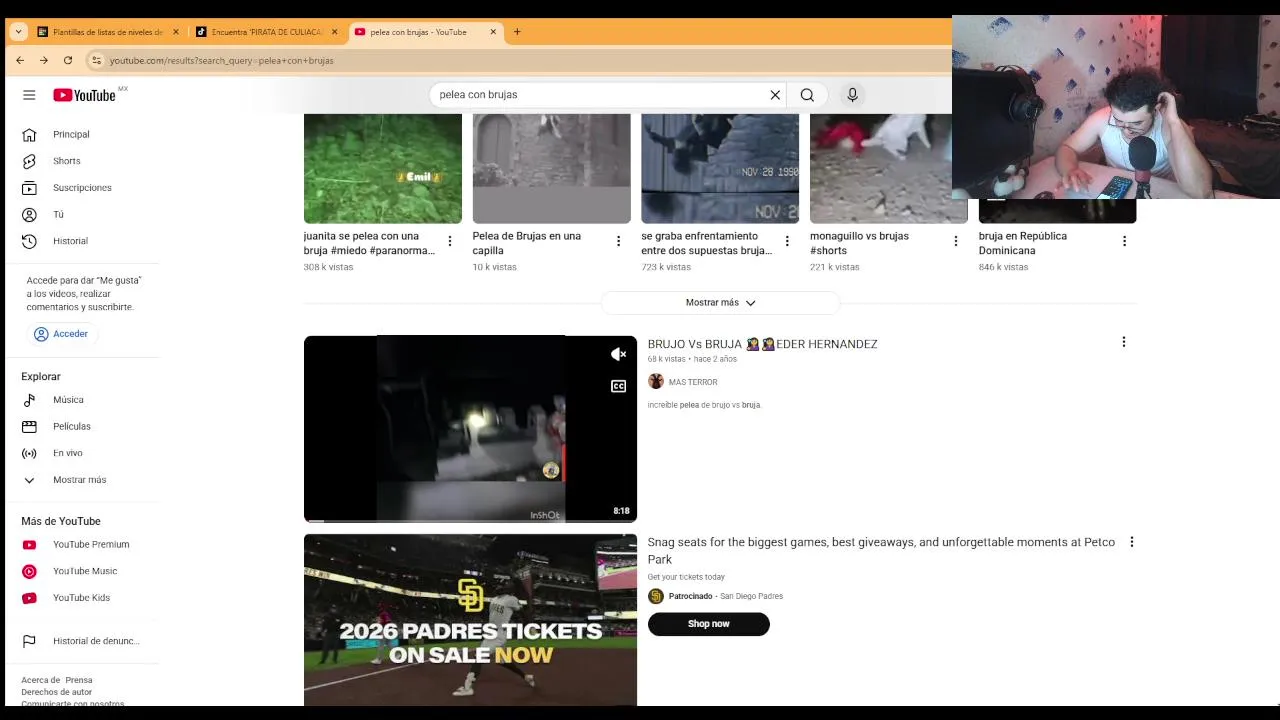
Task: Open the bruja en República Dominicana title
Action: coord(1023,243)
